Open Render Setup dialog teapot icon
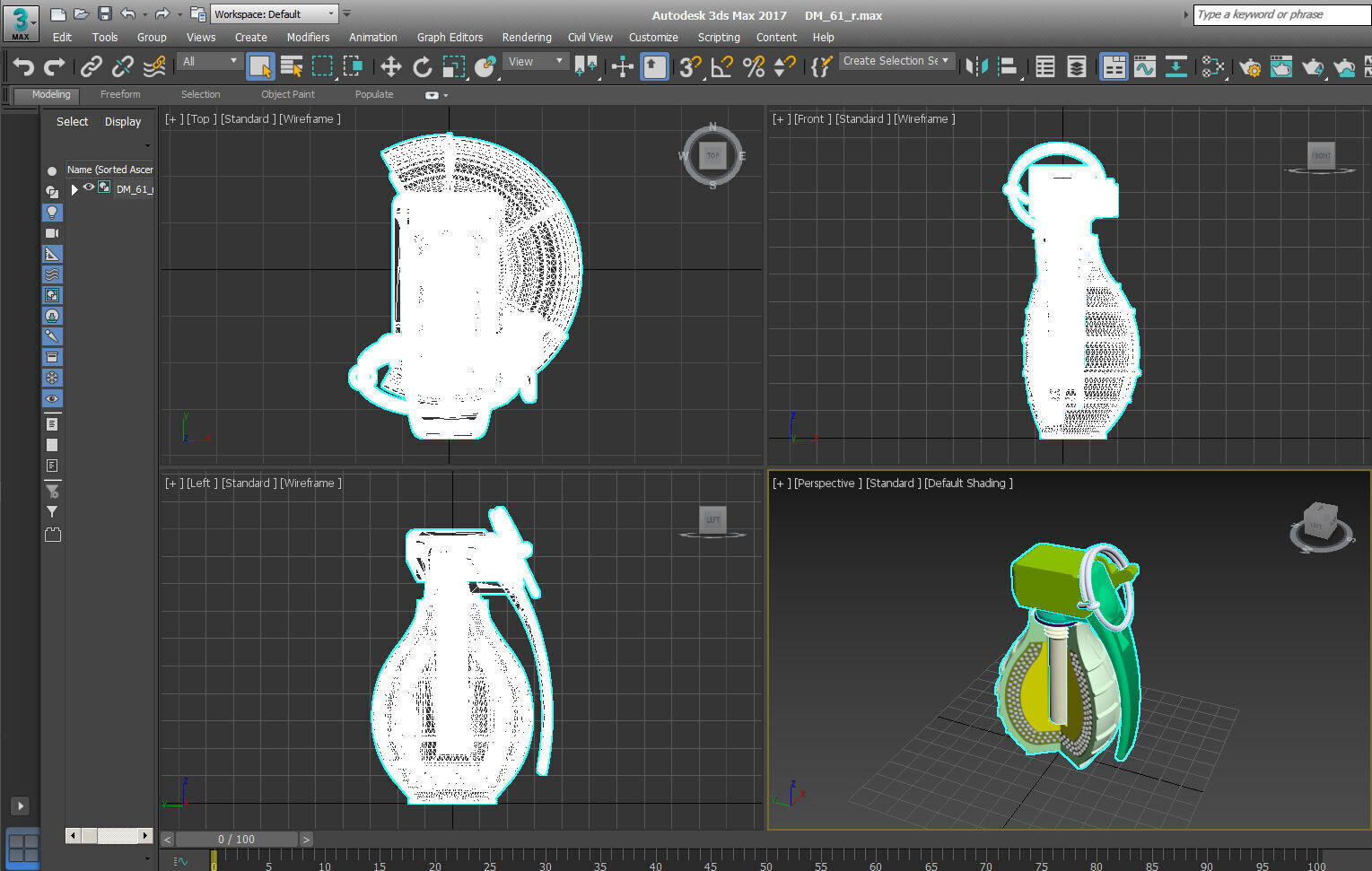Screen dimensions: 1372x871 click(1249, 66)
